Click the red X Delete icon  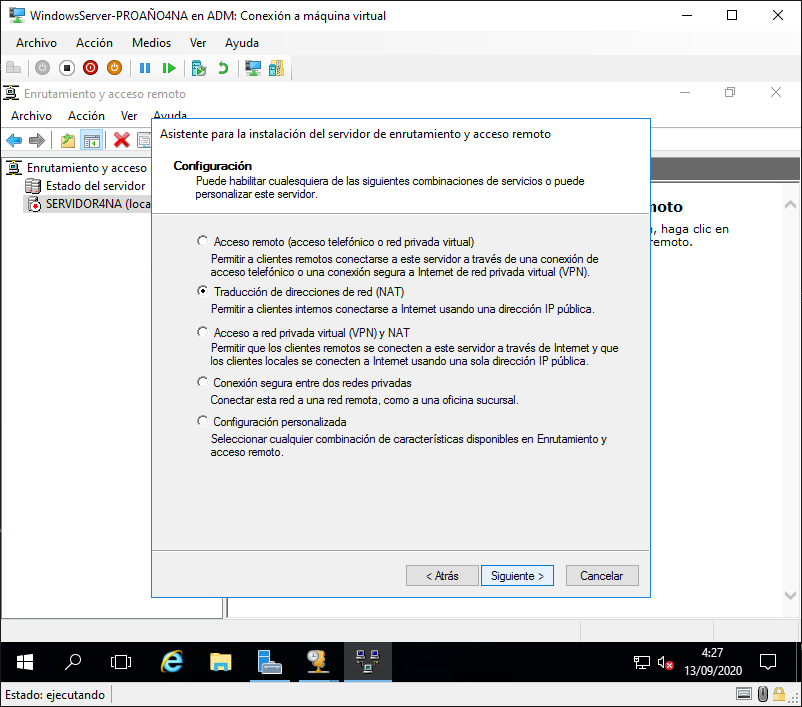click(121, 140)
